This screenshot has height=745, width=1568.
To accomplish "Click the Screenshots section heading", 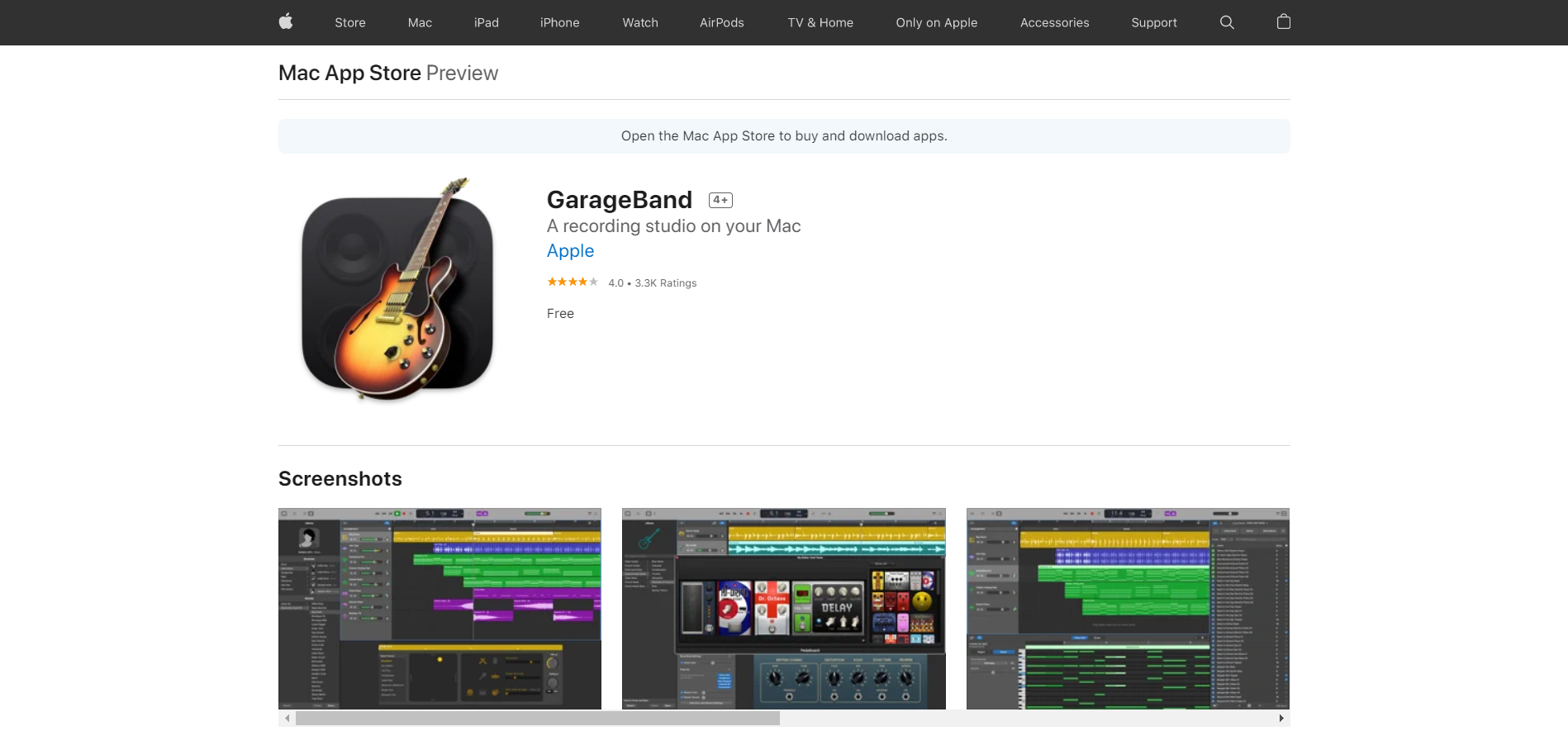I will click(x=340, y=479).
